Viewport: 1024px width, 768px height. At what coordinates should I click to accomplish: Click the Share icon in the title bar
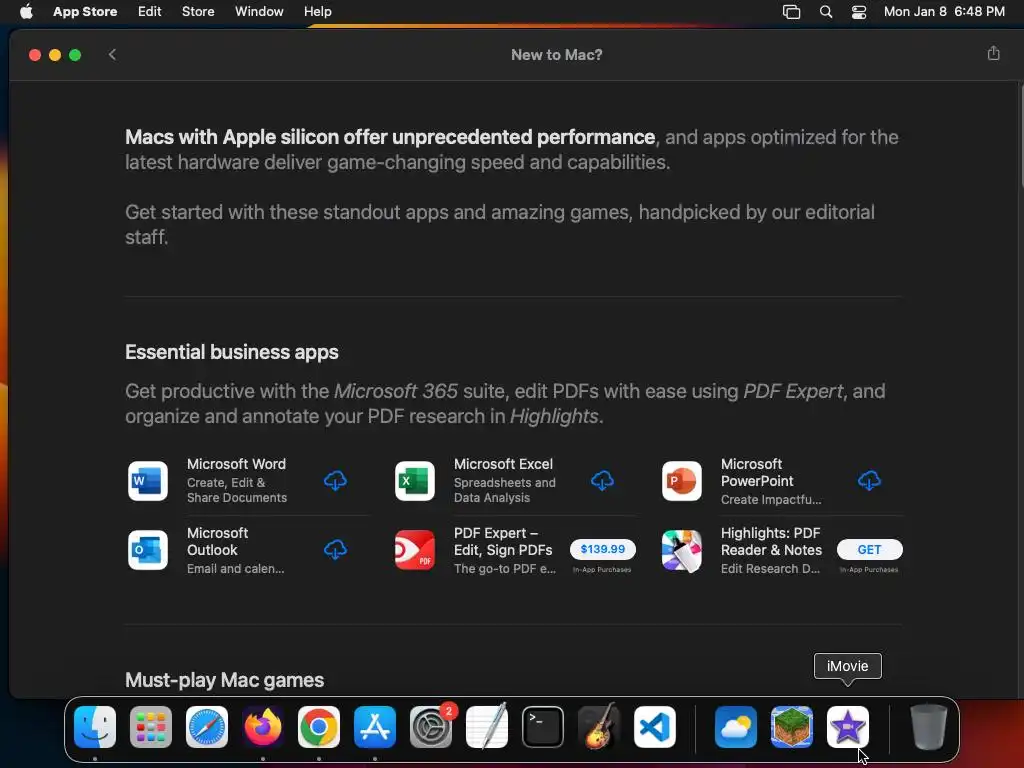pyautogui.click(x=993, y=54)
